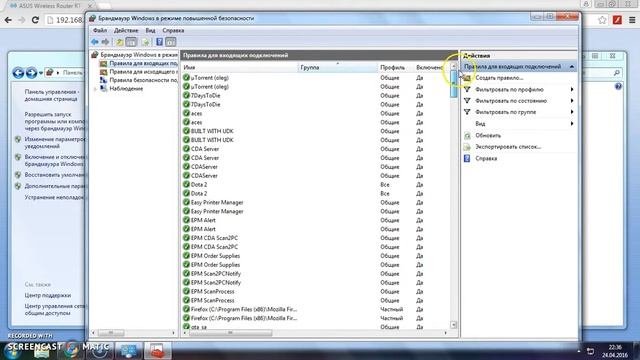Viewport: 640px width, 360px height.
Task: Open the Windows Start button
Action: point(11,350)
